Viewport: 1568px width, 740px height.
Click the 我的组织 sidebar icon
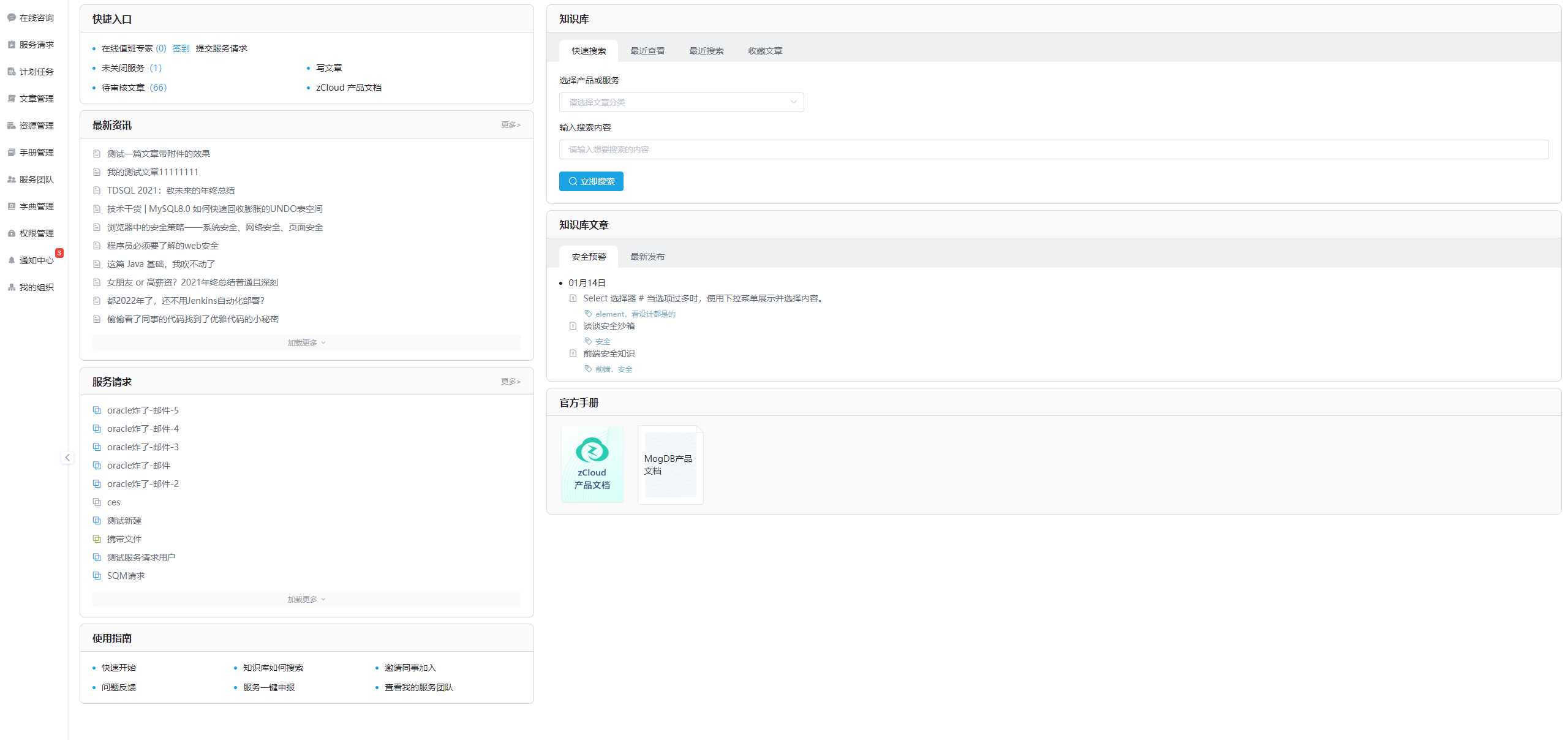[11, 287]
